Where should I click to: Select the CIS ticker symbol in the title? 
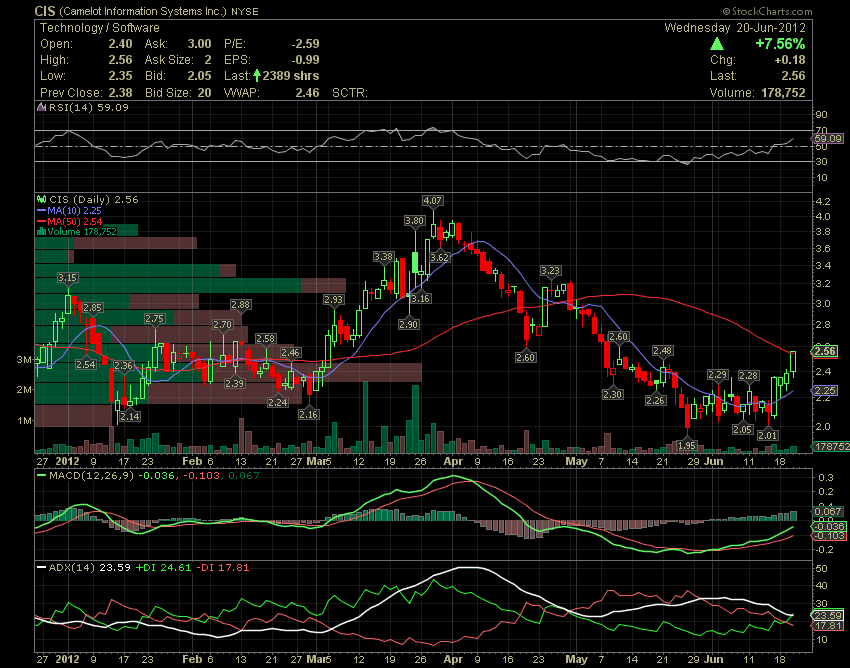click(x=45, y=11)
